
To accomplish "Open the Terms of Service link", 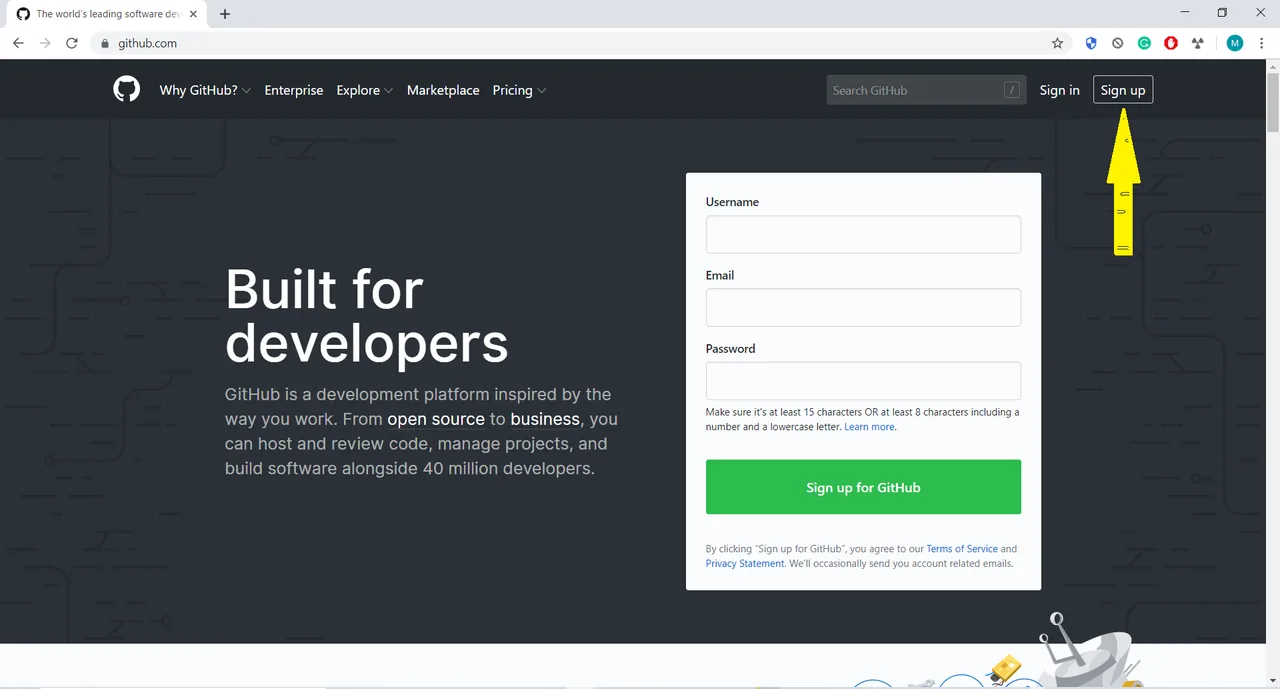I will (962, 549).
